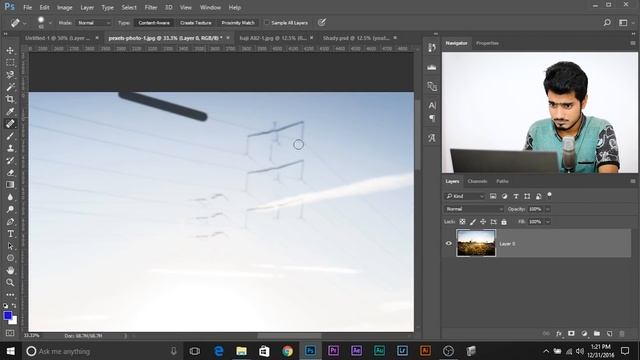Select the Gradient tool
This screenshot has height=360, width=640.
[x=10, y=185]
